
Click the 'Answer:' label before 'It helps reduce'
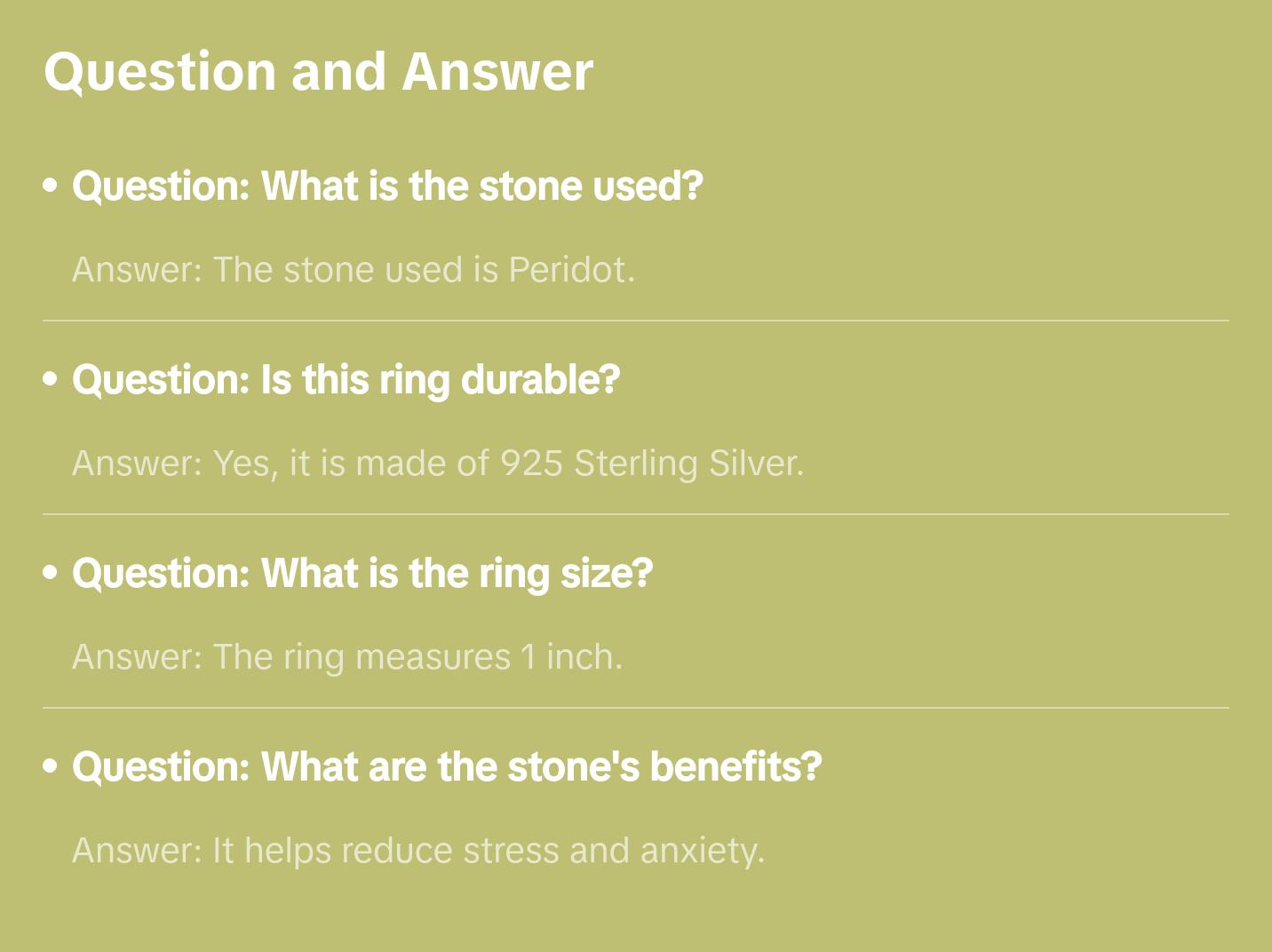click(x=138, y=851)
